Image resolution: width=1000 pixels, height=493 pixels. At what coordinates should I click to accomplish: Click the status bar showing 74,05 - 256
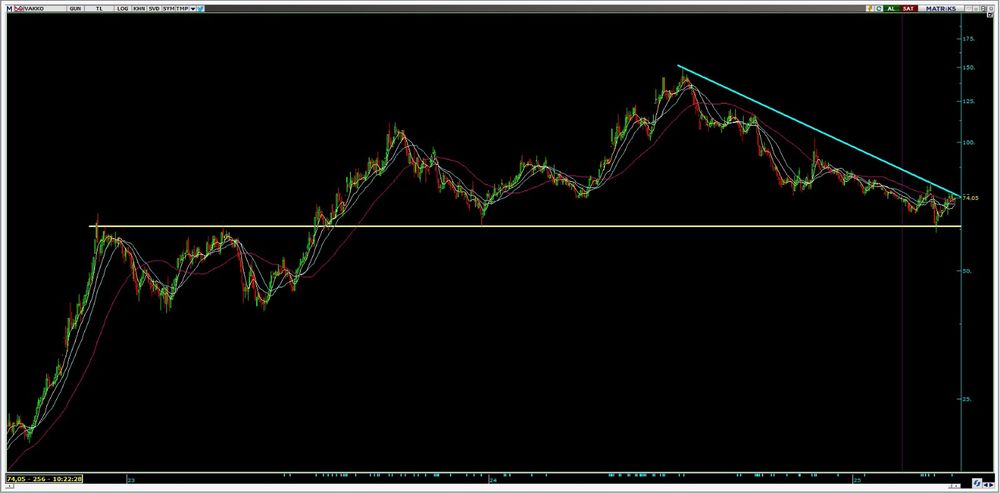point(44,478)
